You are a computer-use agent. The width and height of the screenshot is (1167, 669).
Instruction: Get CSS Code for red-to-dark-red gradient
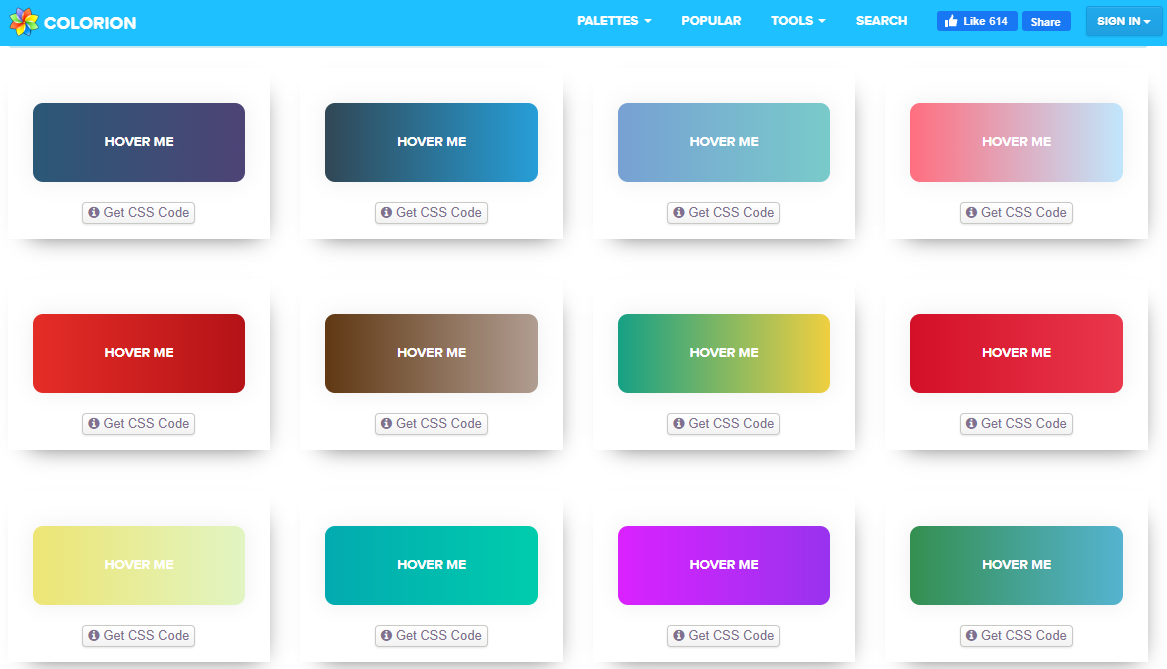pyautogui.click(x=138, y=423)
